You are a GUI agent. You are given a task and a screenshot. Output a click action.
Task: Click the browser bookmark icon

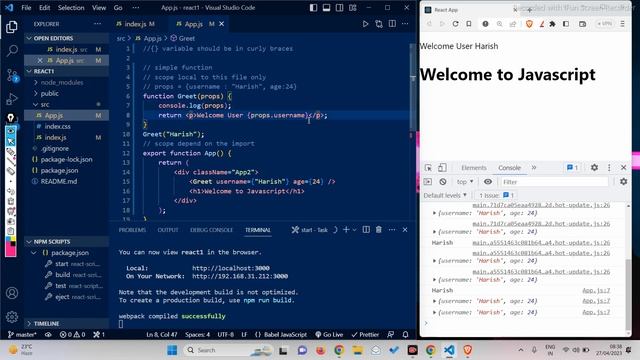(469, 24)
